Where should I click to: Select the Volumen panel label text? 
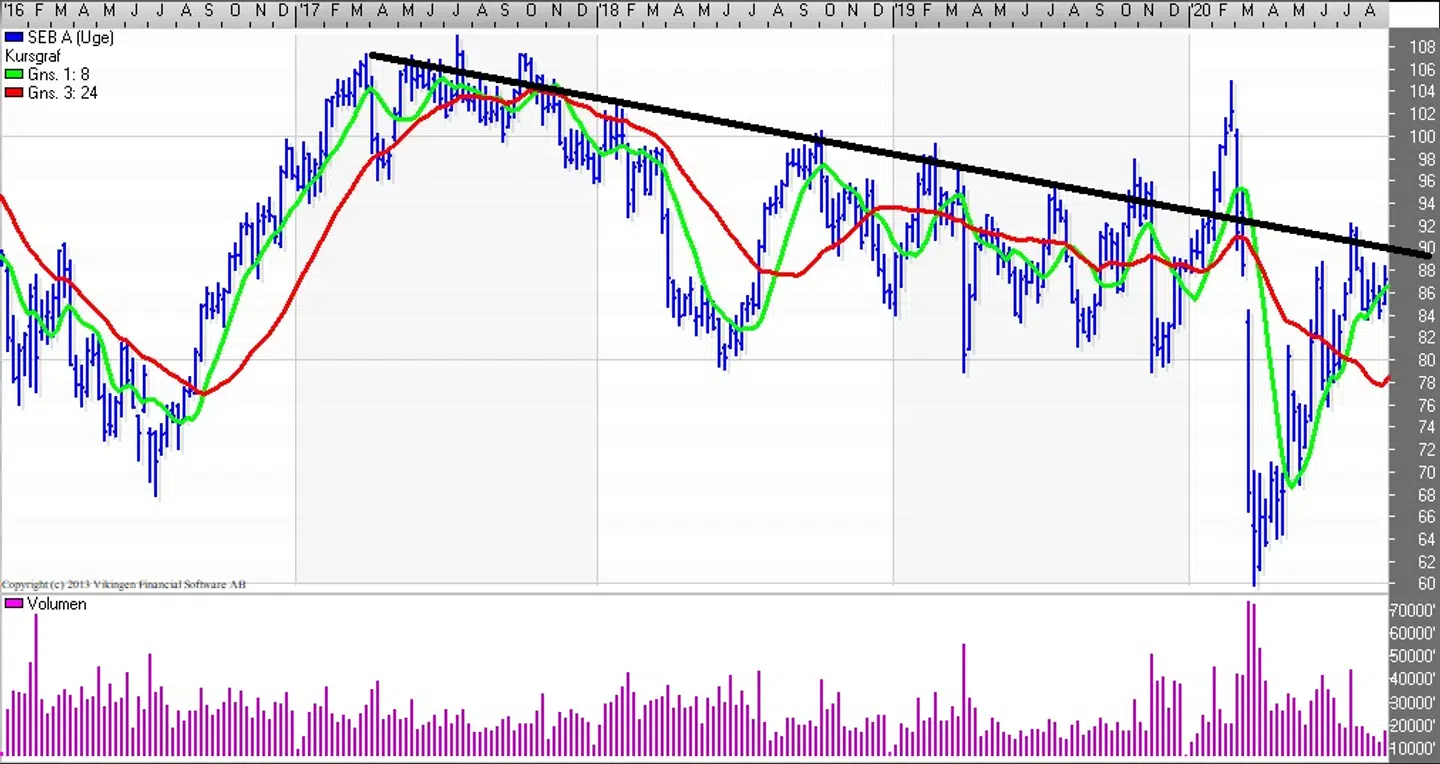coord(56,604)
